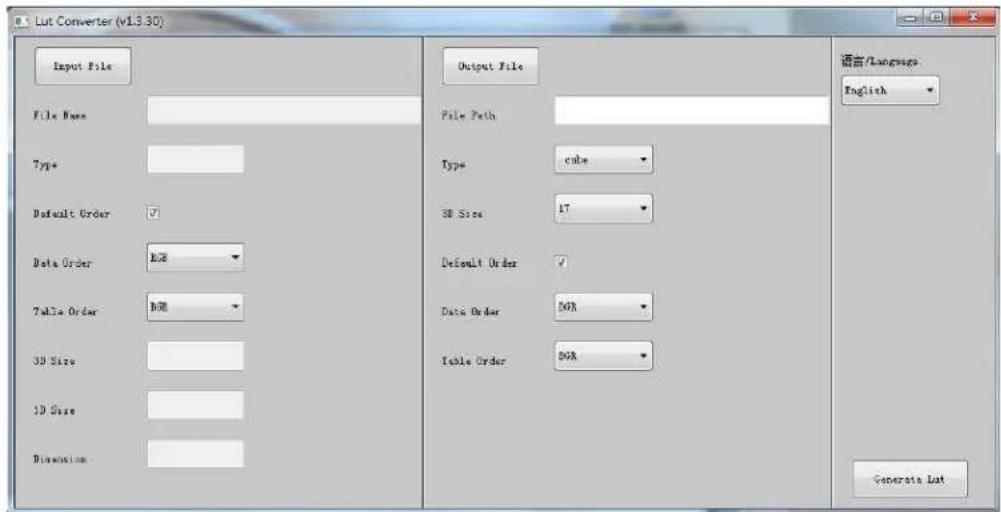The image size is (1001, 512).
Task: Open the output Type dropdown showing cube
Action: click(603, 160)
